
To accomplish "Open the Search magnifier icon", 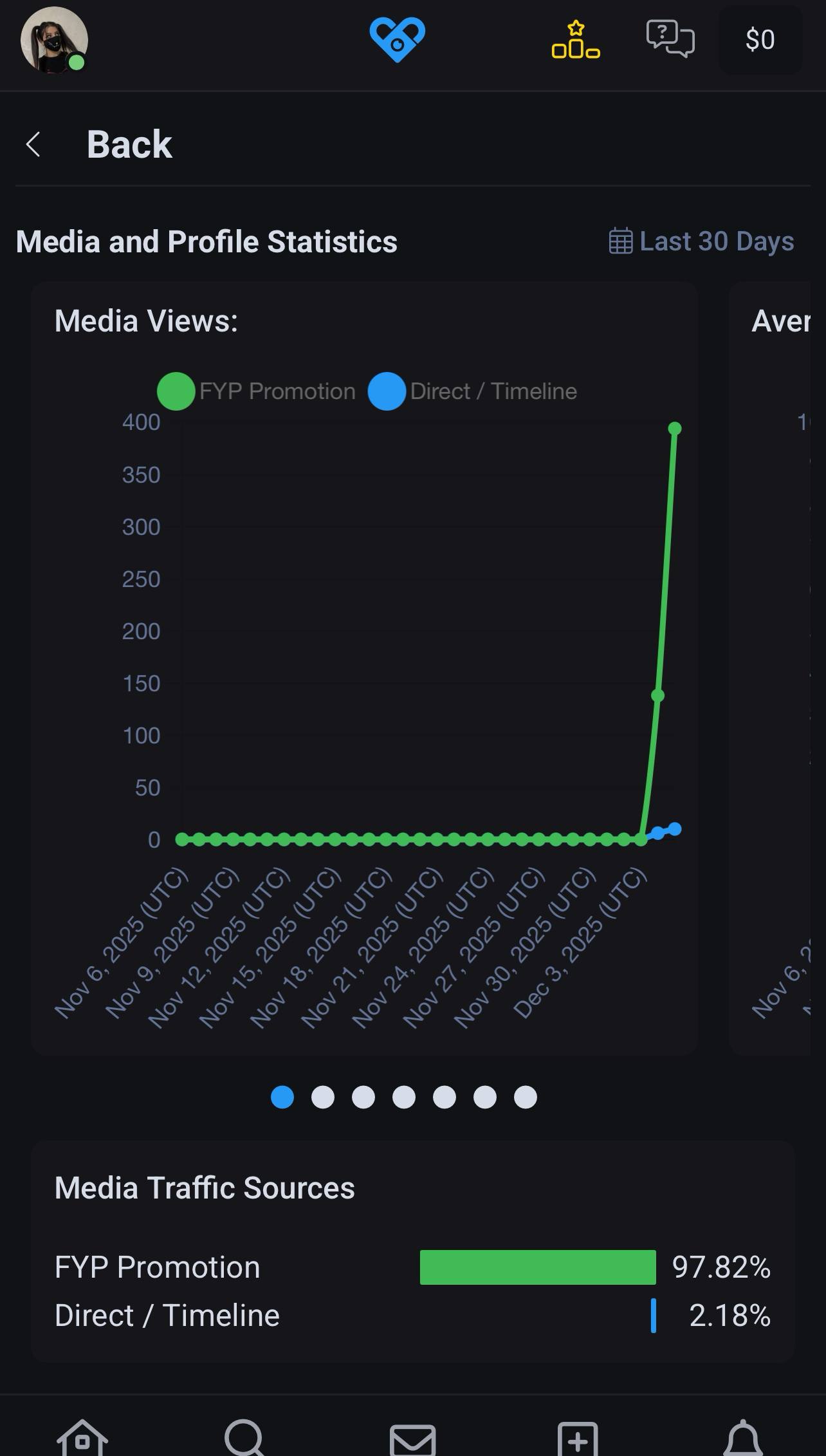I will tap(244, 1438).
